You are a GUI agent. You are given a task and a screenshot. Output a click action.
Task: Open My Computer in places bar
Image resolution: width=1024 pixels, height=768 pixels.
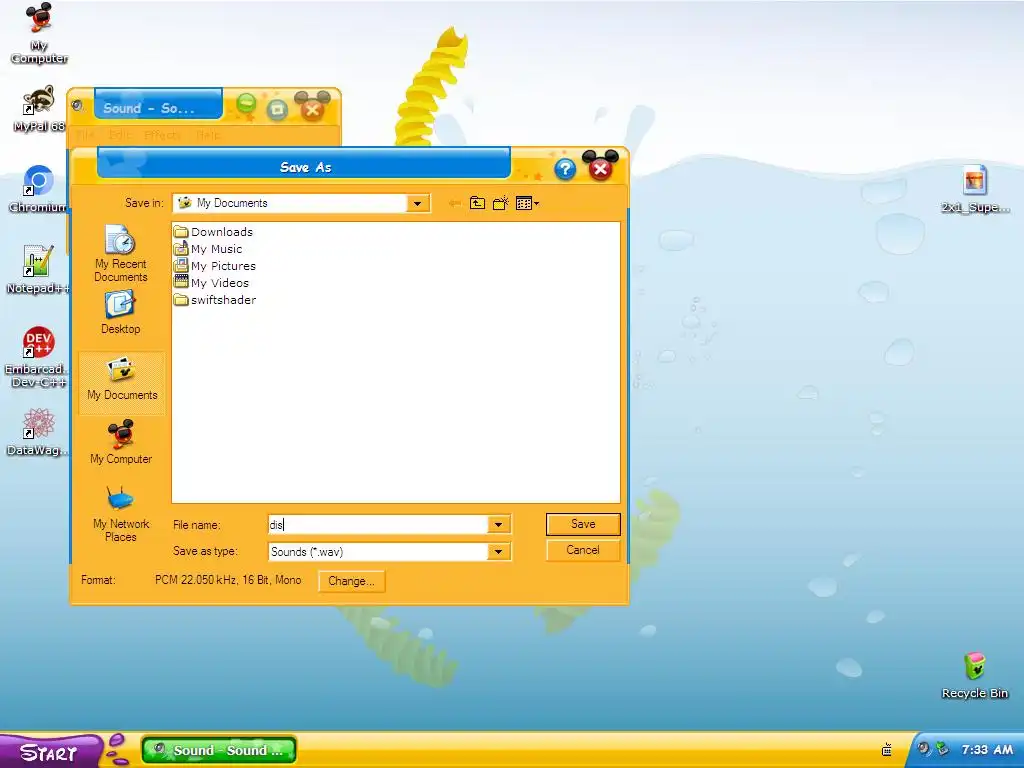pyautogui.click(x=121, y=443)
